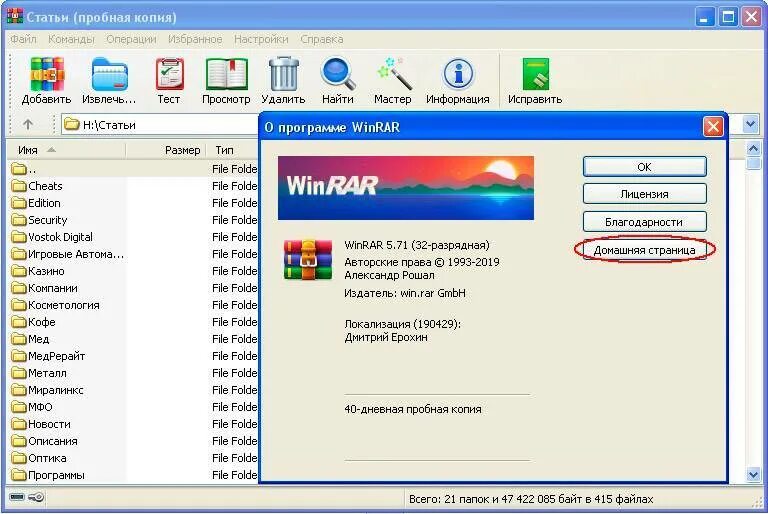Open the Просмотр (View) tool

click(x=226, y=74)
